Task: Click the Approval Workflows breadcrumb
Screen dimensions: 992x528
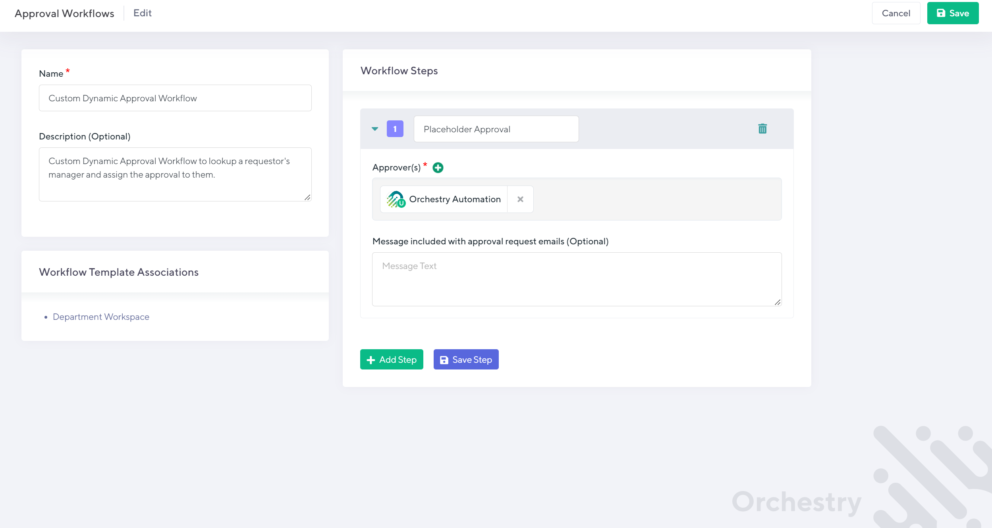Action: click(x=65, y=13)
